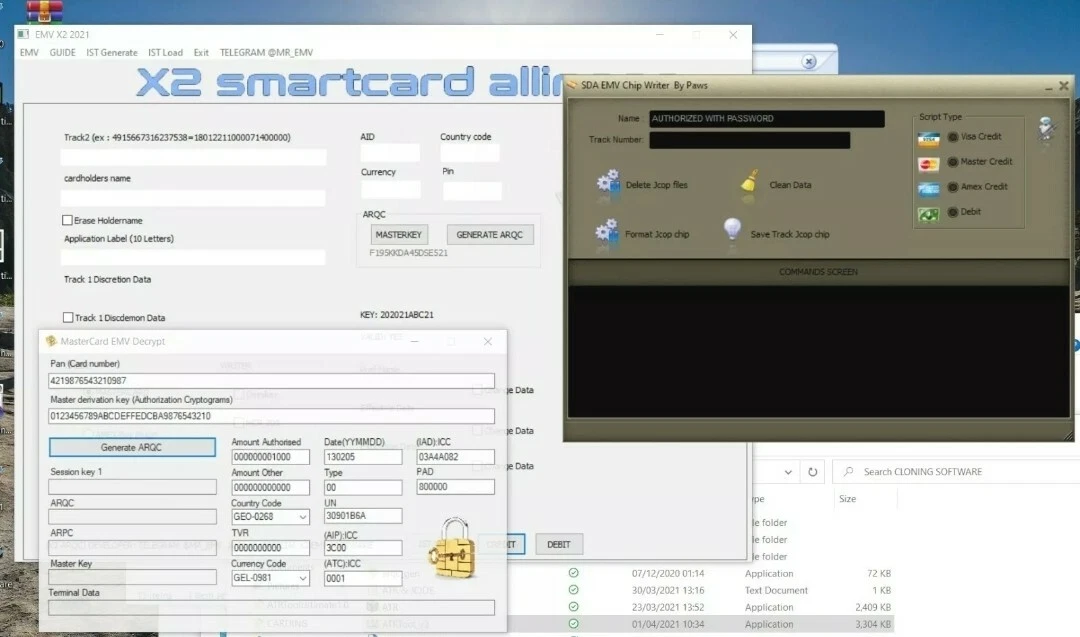
Task: Open the GUIDE menu
Action: pyautogui.click(x=63, y=52)
